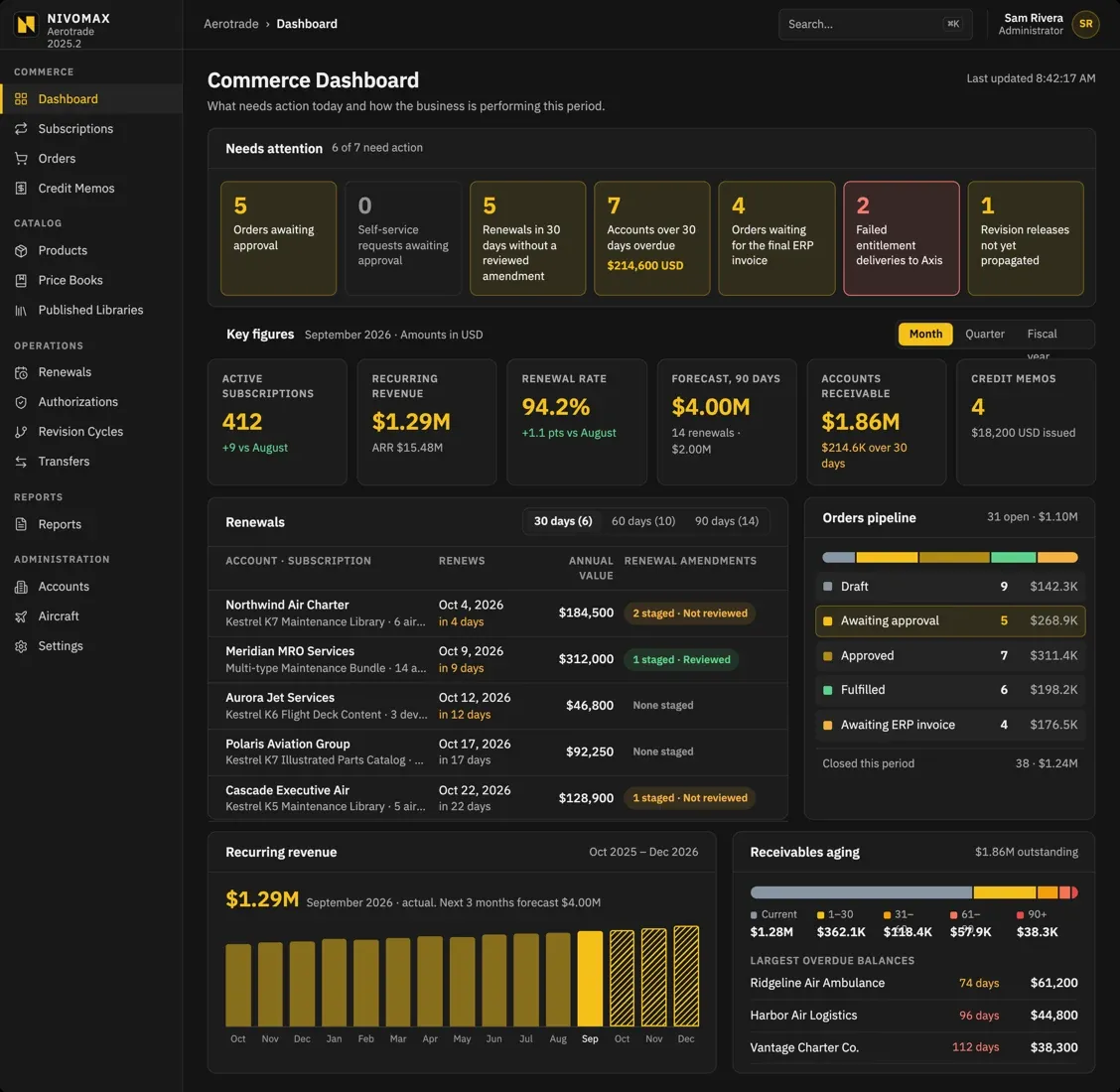Click the Accounts building icon
The width and height of the screenshot is (1120, 1092).
21,587
